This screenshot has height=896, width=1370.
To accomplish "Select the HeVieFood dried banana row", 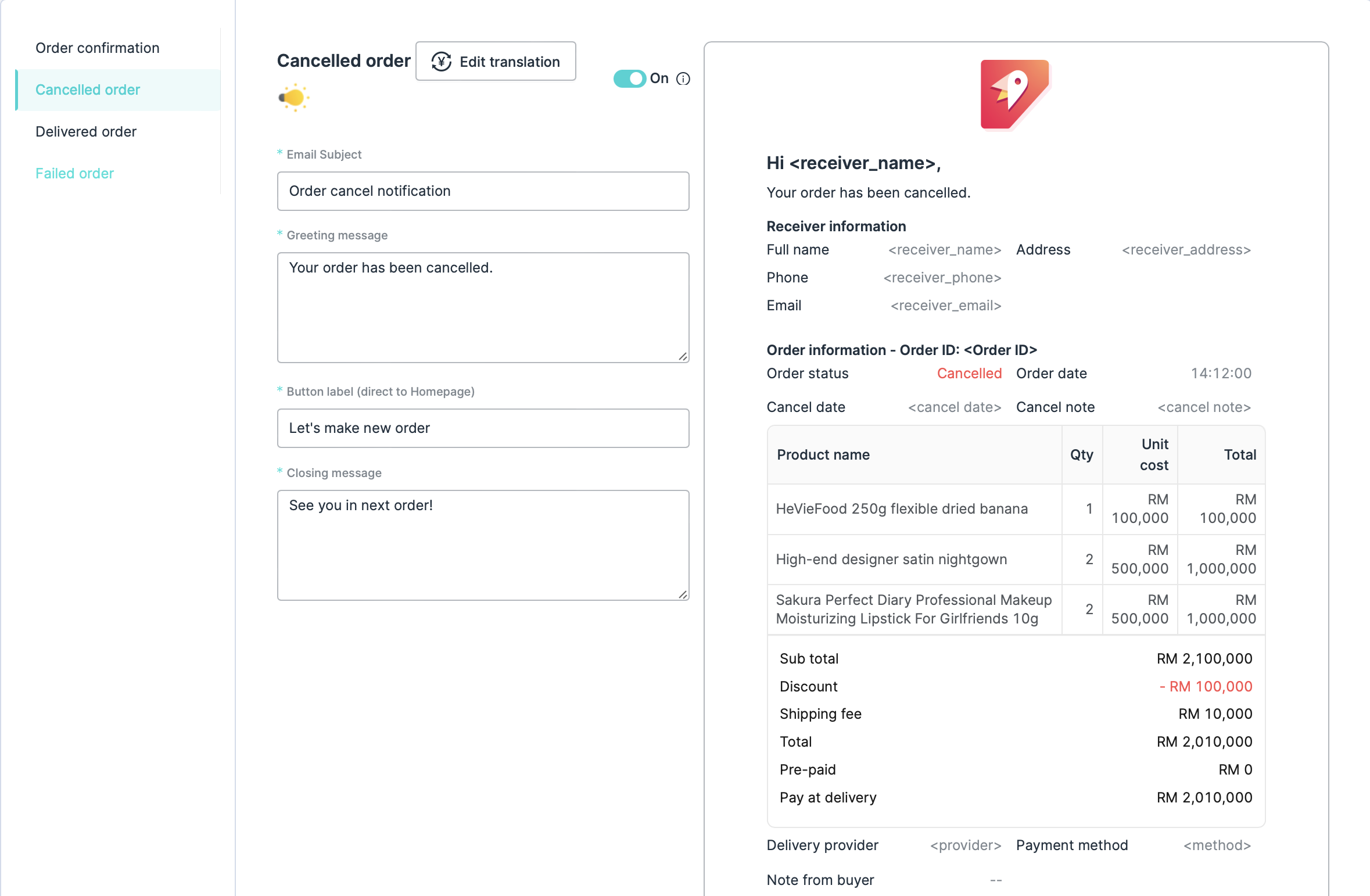I will 902,509.
